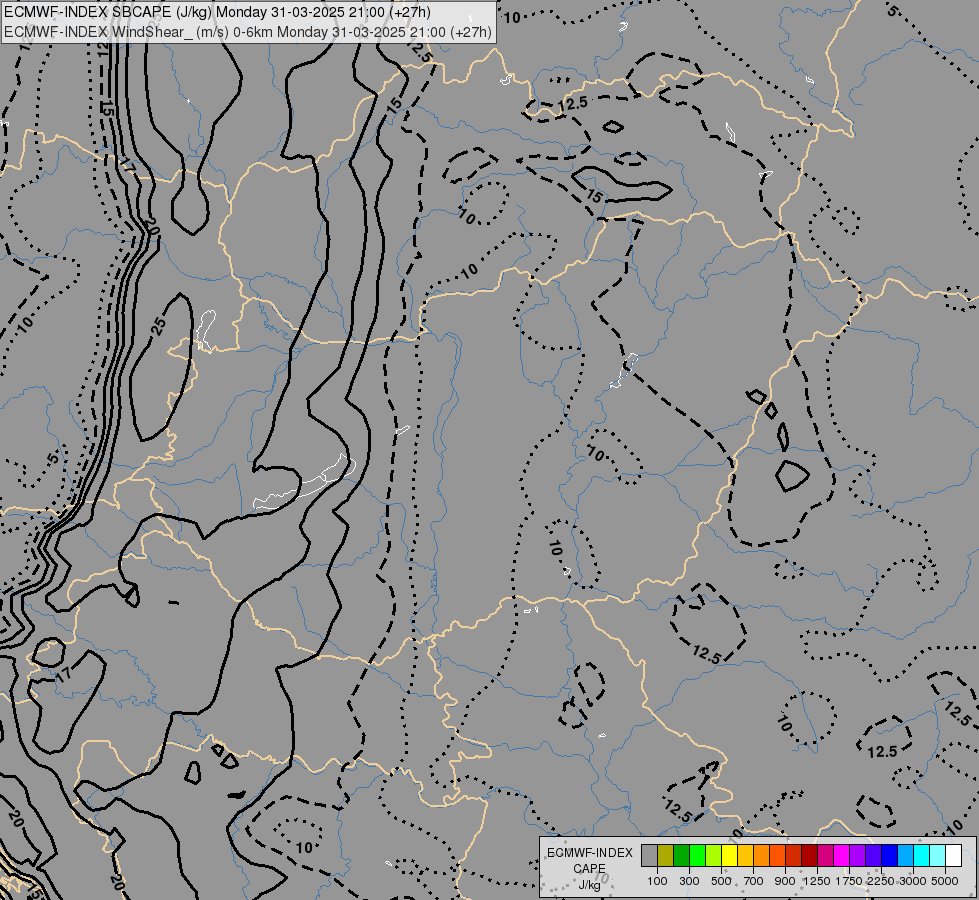Click the 100 value under the legend
Screen dimensions: 979x900
coord(657,881)
